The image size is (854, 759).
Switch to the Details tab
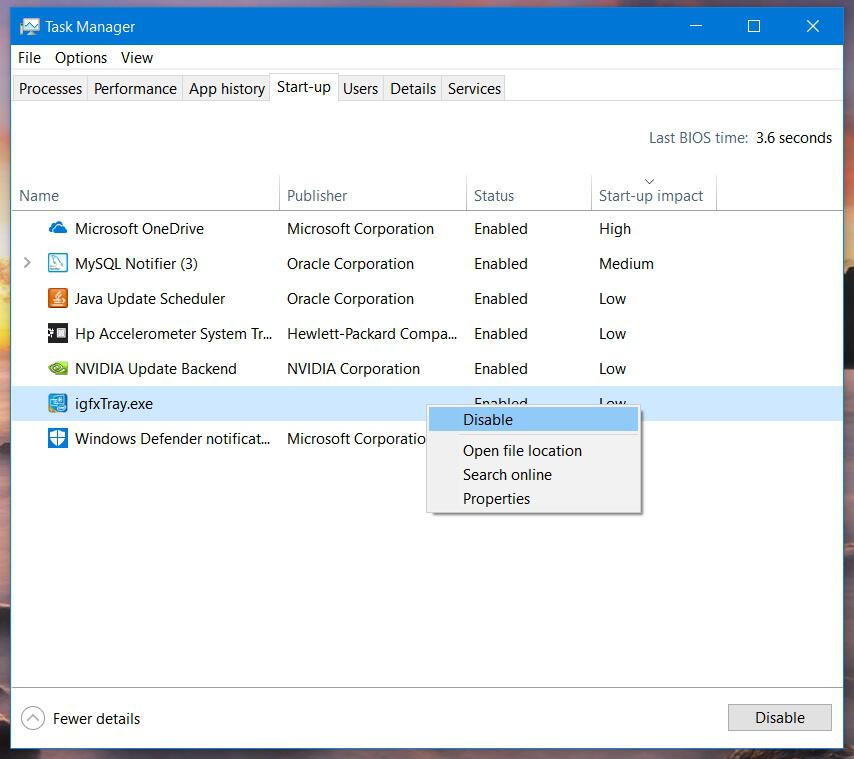tap(413, 89)
